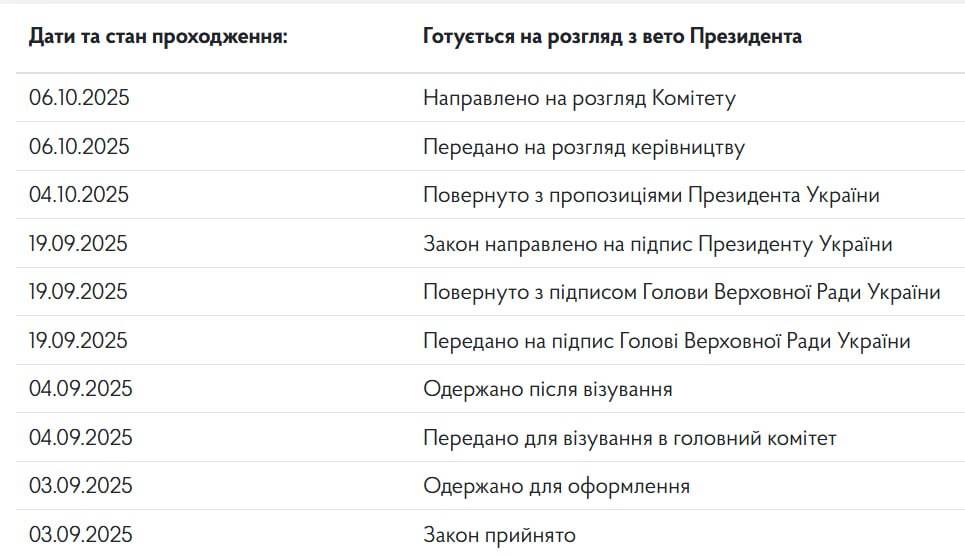Click 'Передано для візування в головний комітет'
965x555 pixels.
pyautogui.click(x=629, y=438)
